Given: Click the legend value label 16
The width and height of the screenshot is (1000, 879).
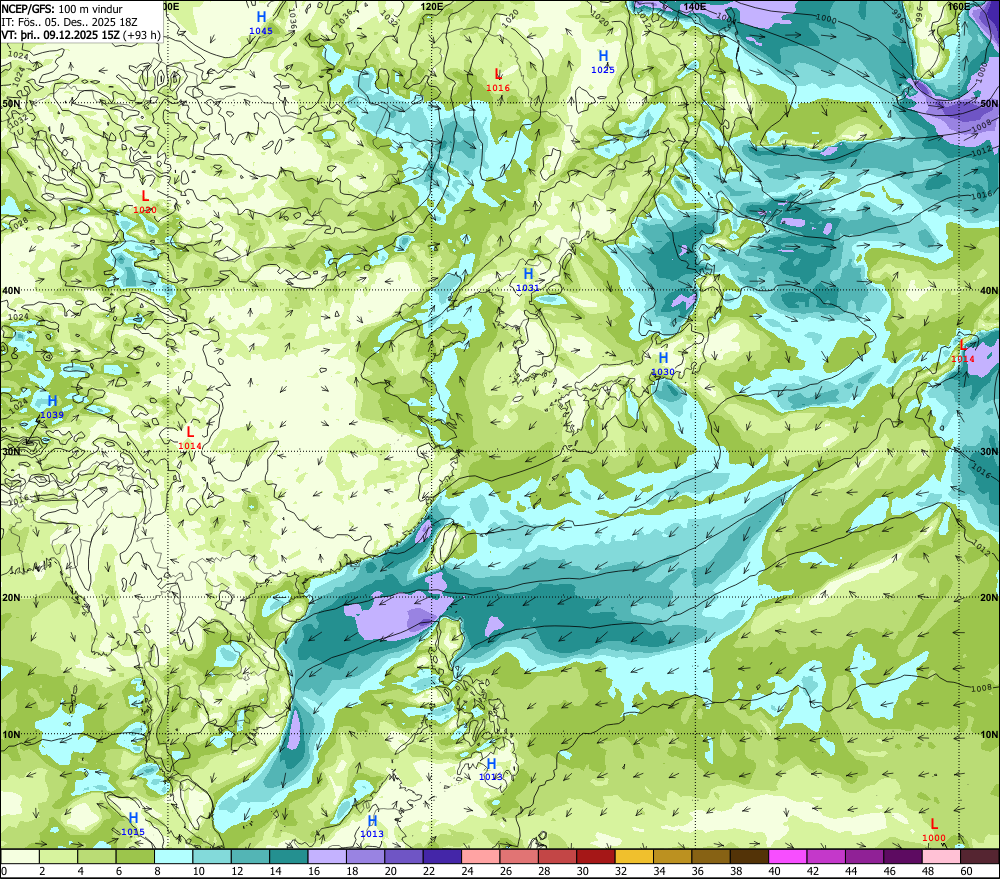Looking at the screenshot, I should tap(313, 871).
